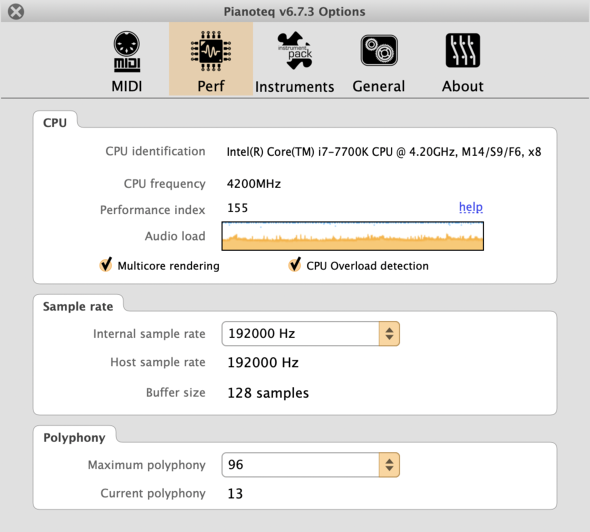
Task: Open the About sliders icon
Action: point(463,50)
